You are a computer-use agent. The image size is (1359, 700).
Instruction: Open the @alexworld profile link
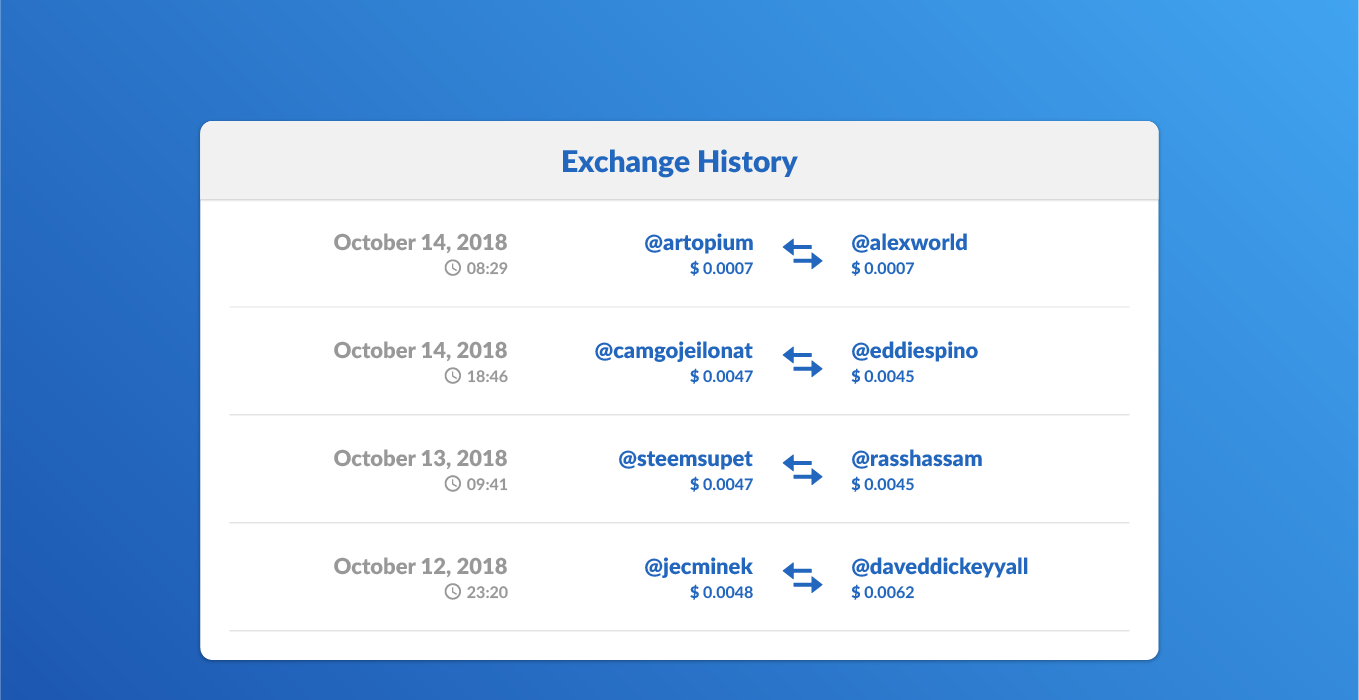click(909, 243)
